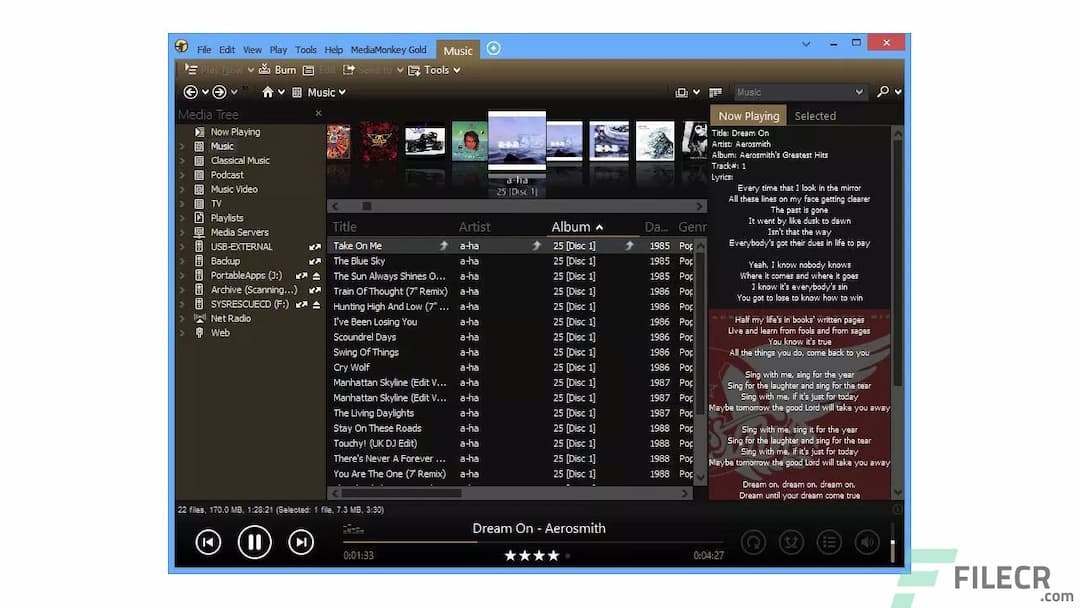Toggle repeat mode in the player controls
1080x608 pixels.
tap(752, 541)
